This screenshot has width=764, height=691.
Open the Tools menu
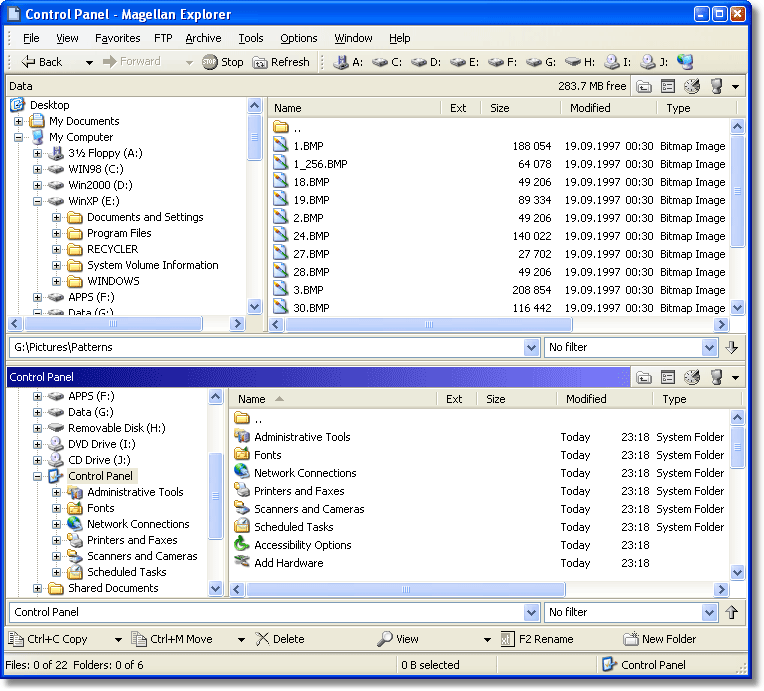tap(250, 38)
